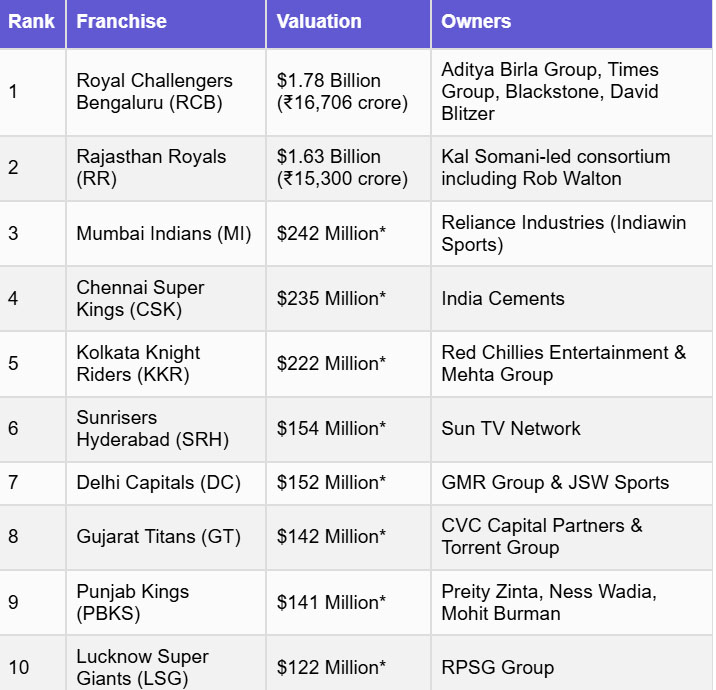Select the Royal Challengers Bengaluru (RCB) cell

click(155, 91)
